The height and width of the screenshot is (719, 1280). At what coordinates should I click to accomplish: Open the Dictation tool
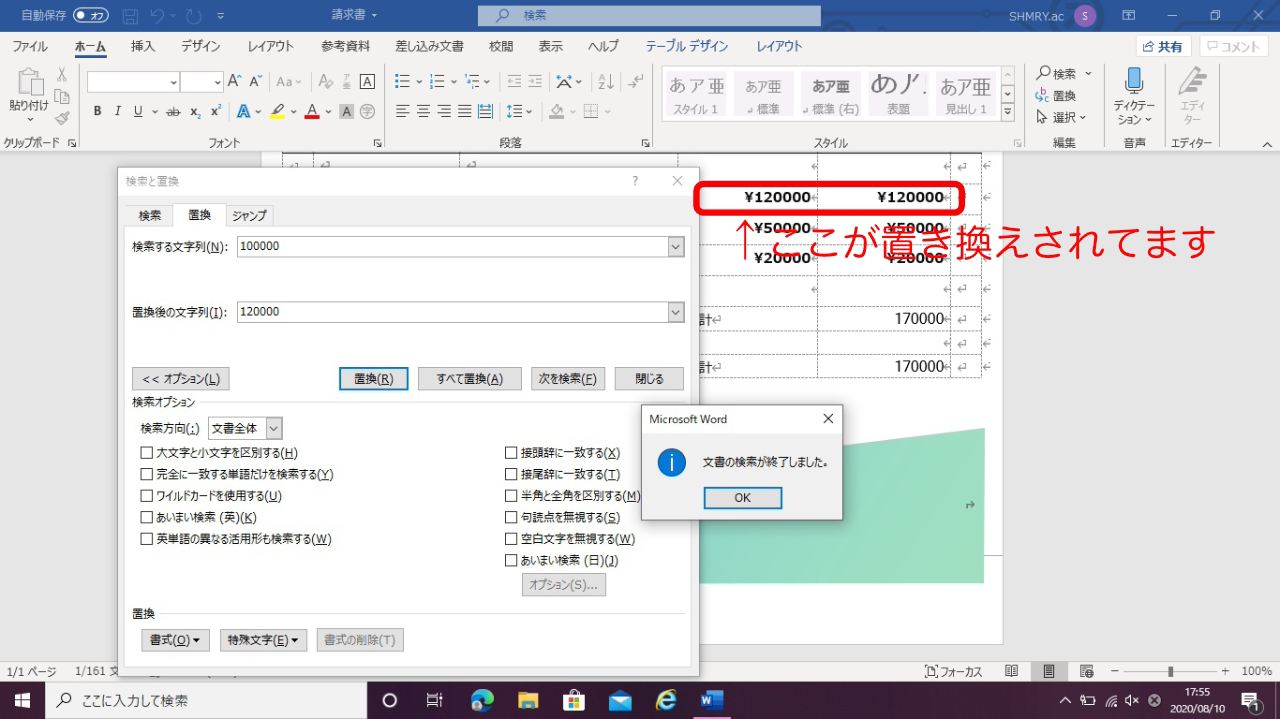tap(1131, 90)
